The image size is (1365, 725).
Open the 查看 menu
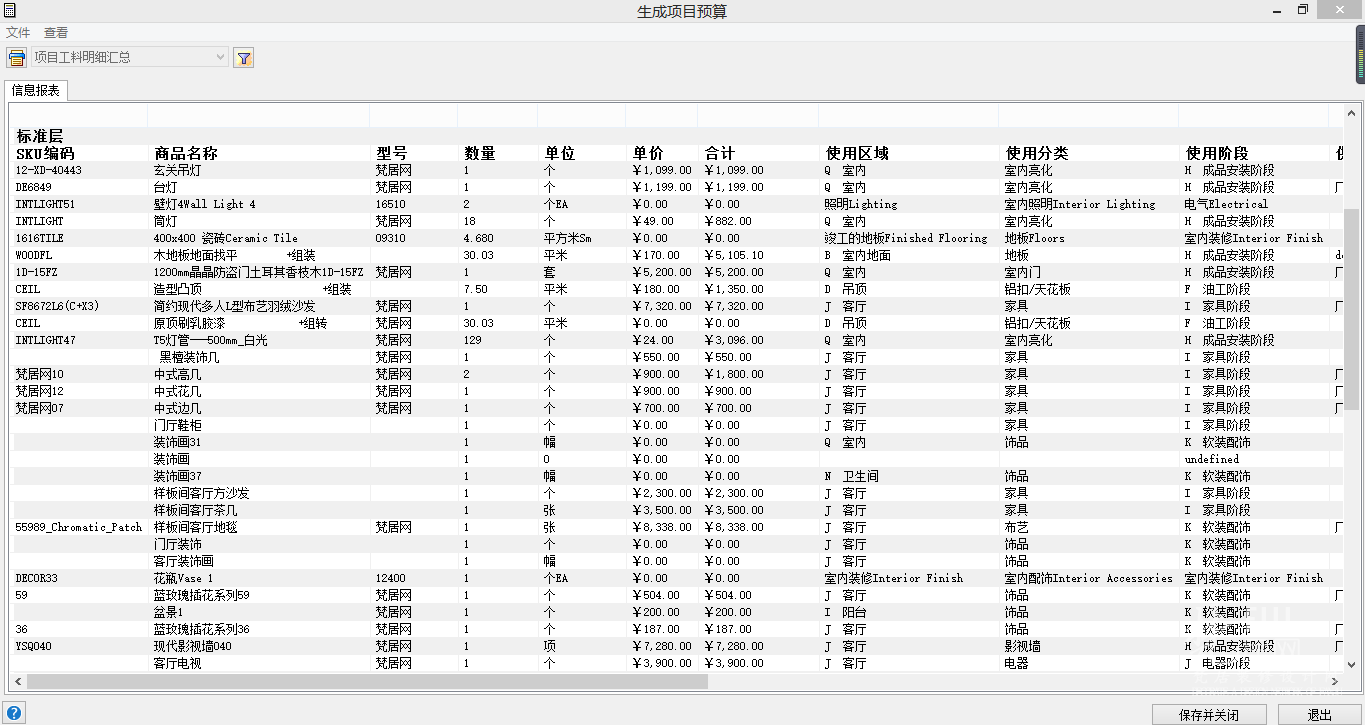click(56, 33)
